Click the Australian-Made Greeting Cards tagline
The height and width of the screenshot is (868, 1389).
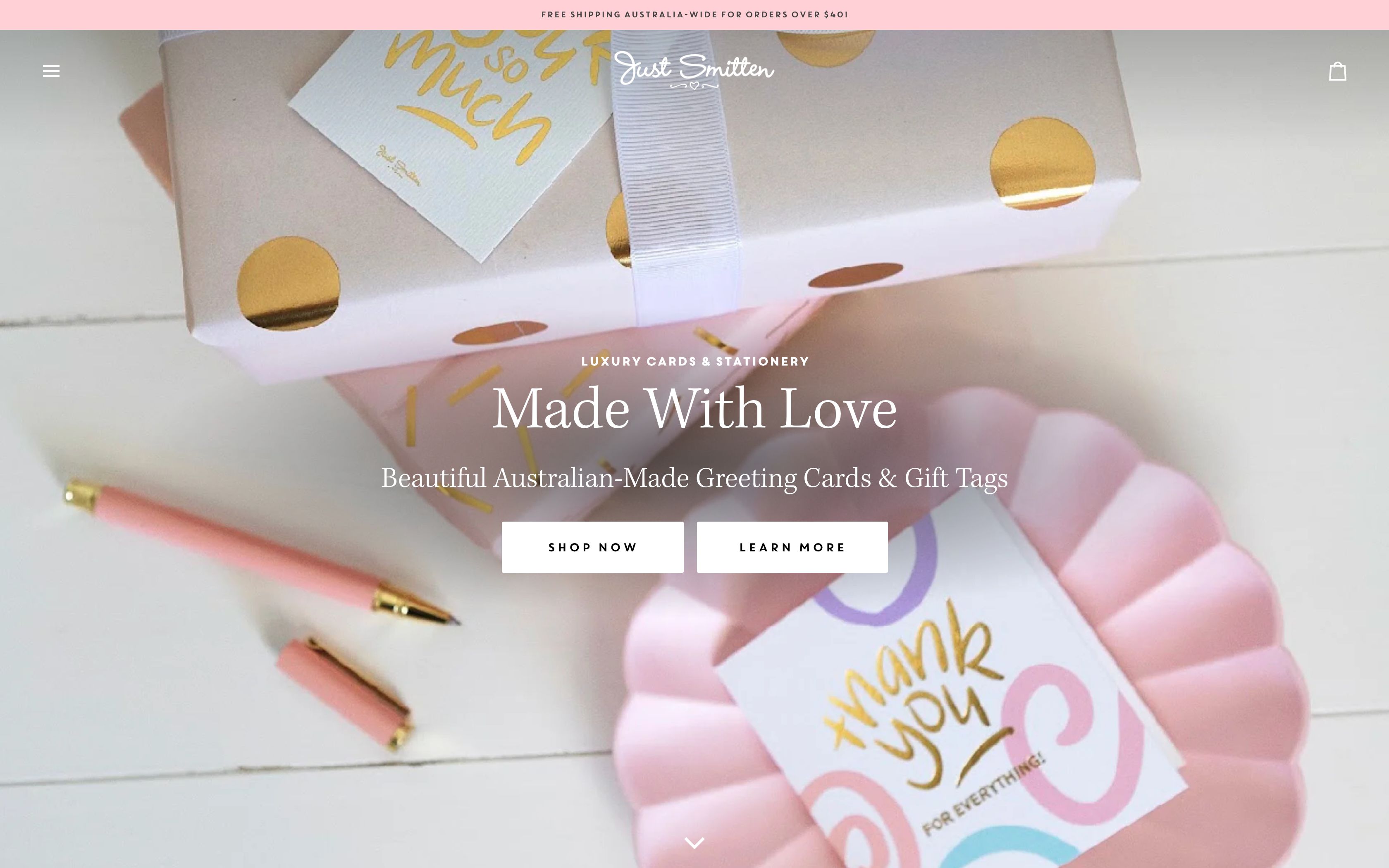coord(694,478)
